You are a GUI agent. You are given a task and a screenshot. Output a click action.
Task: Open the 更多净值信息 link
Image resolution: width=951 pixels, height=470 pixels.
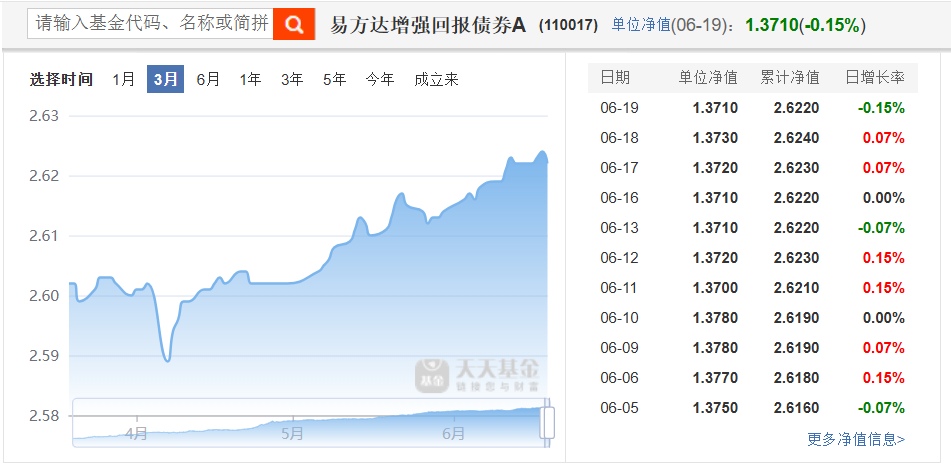point(856,439)
